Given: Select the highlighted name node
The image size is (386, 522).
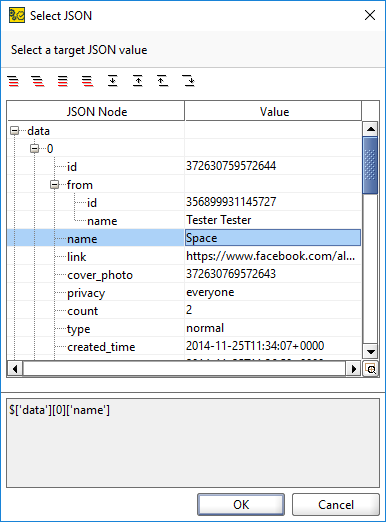Looking at the screenshot, I should click(x=82, y=239).
